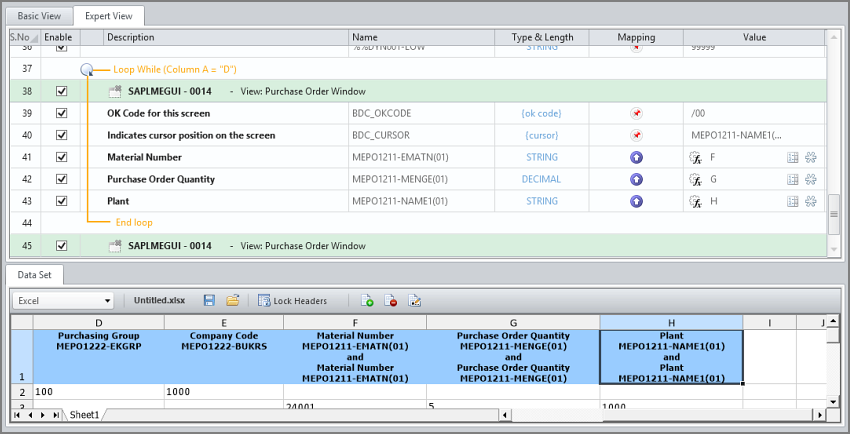Click the pin mapping icon for BDC_CURSOR
Image resolution: width=850 pixels, height=434 pixels.
pyautogui.click(x=636, y=135)
